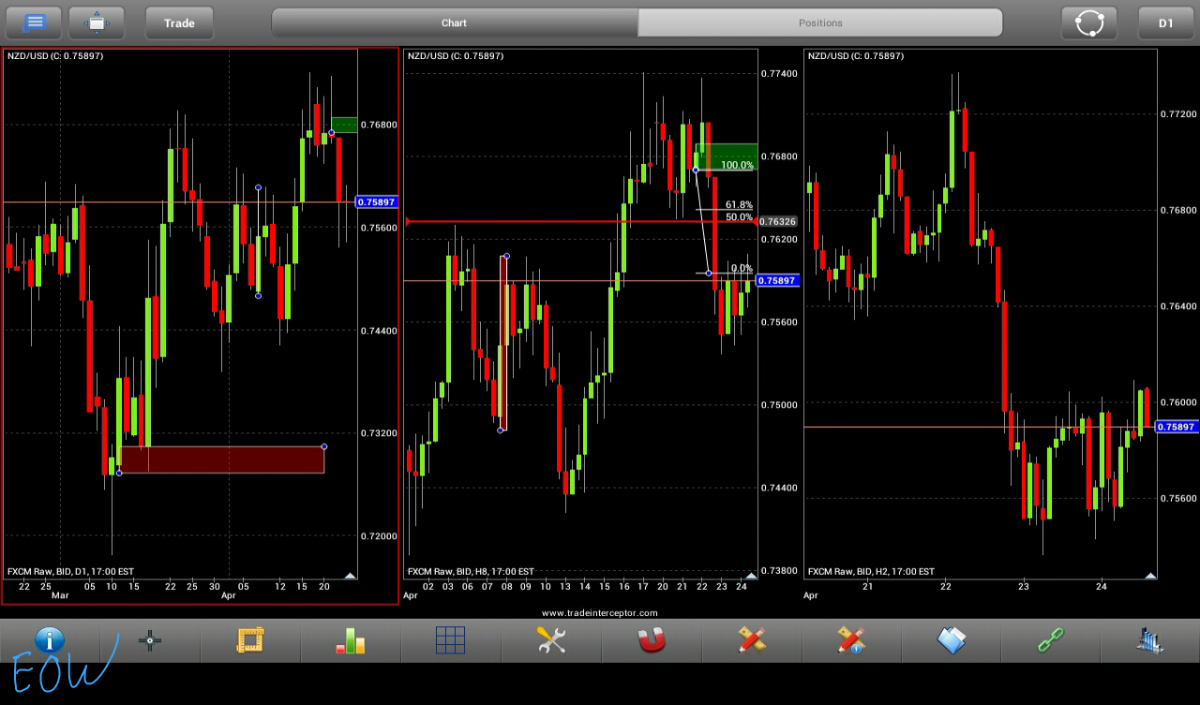The width and height of the screenshot is (1200, 705).
Task: Select the 0.76326 red line price label
Action: point(777,221)
